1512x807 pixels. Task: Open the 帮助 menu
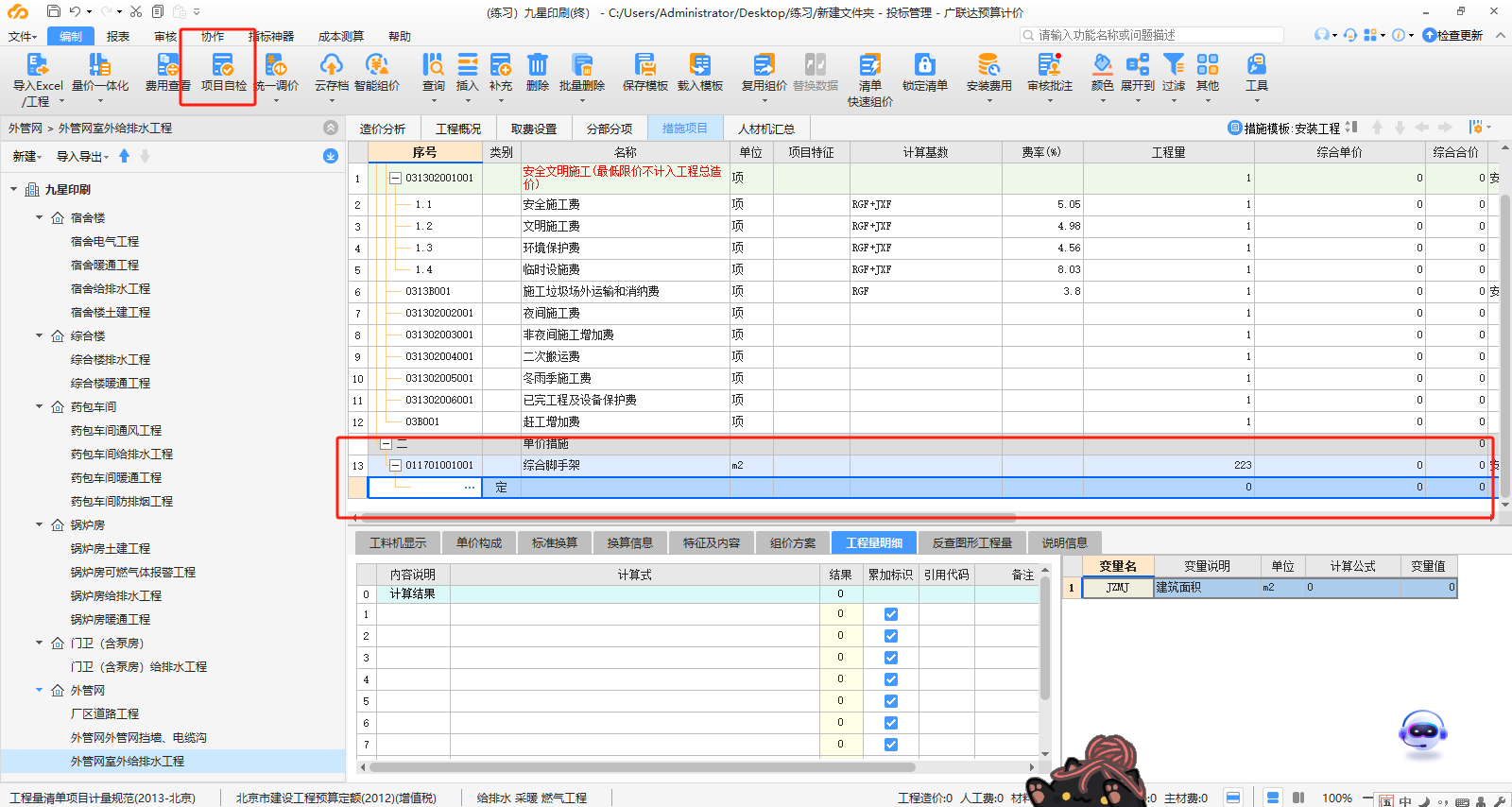pyautogui.click(x=400, y=36)
